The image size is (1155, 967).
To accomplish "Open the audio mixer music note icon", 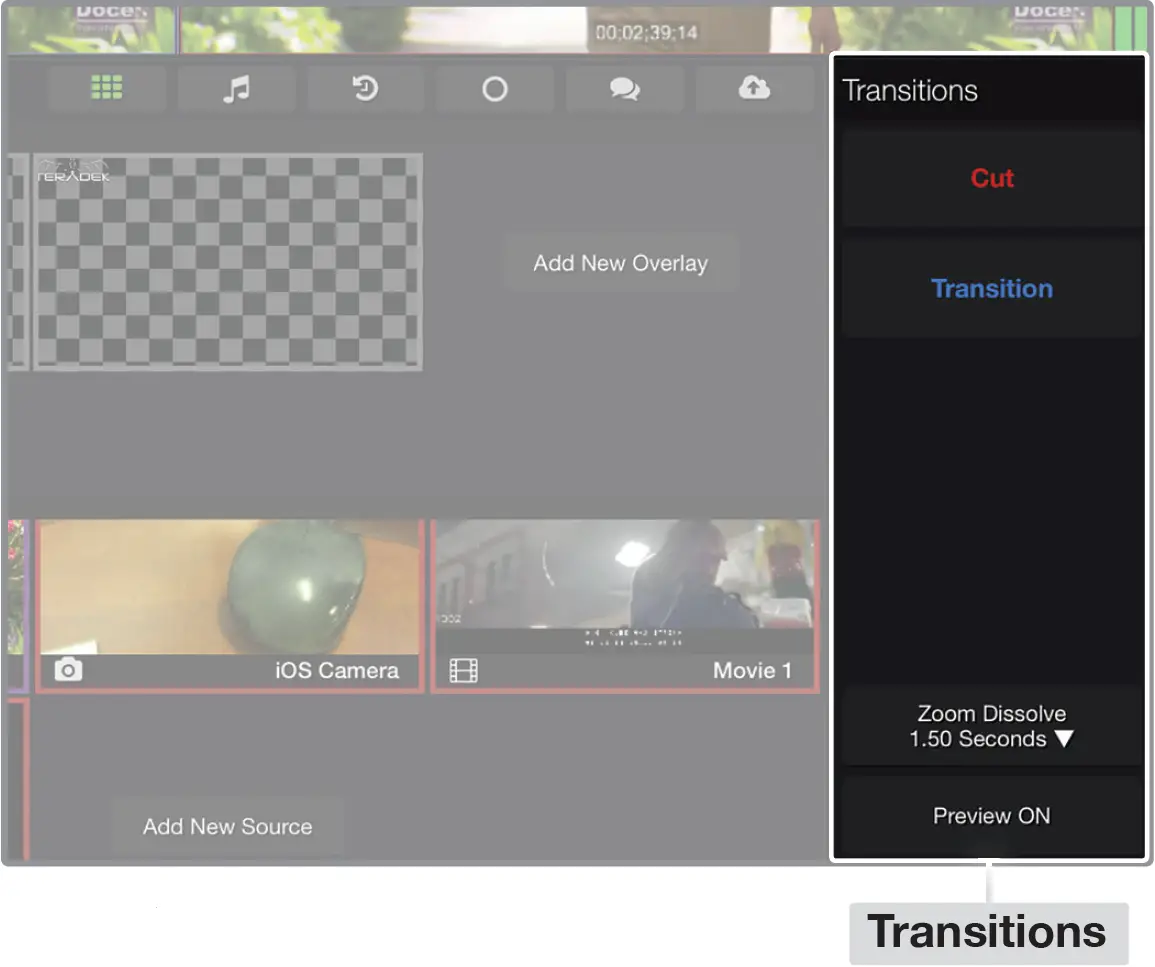I will point(236,88).
